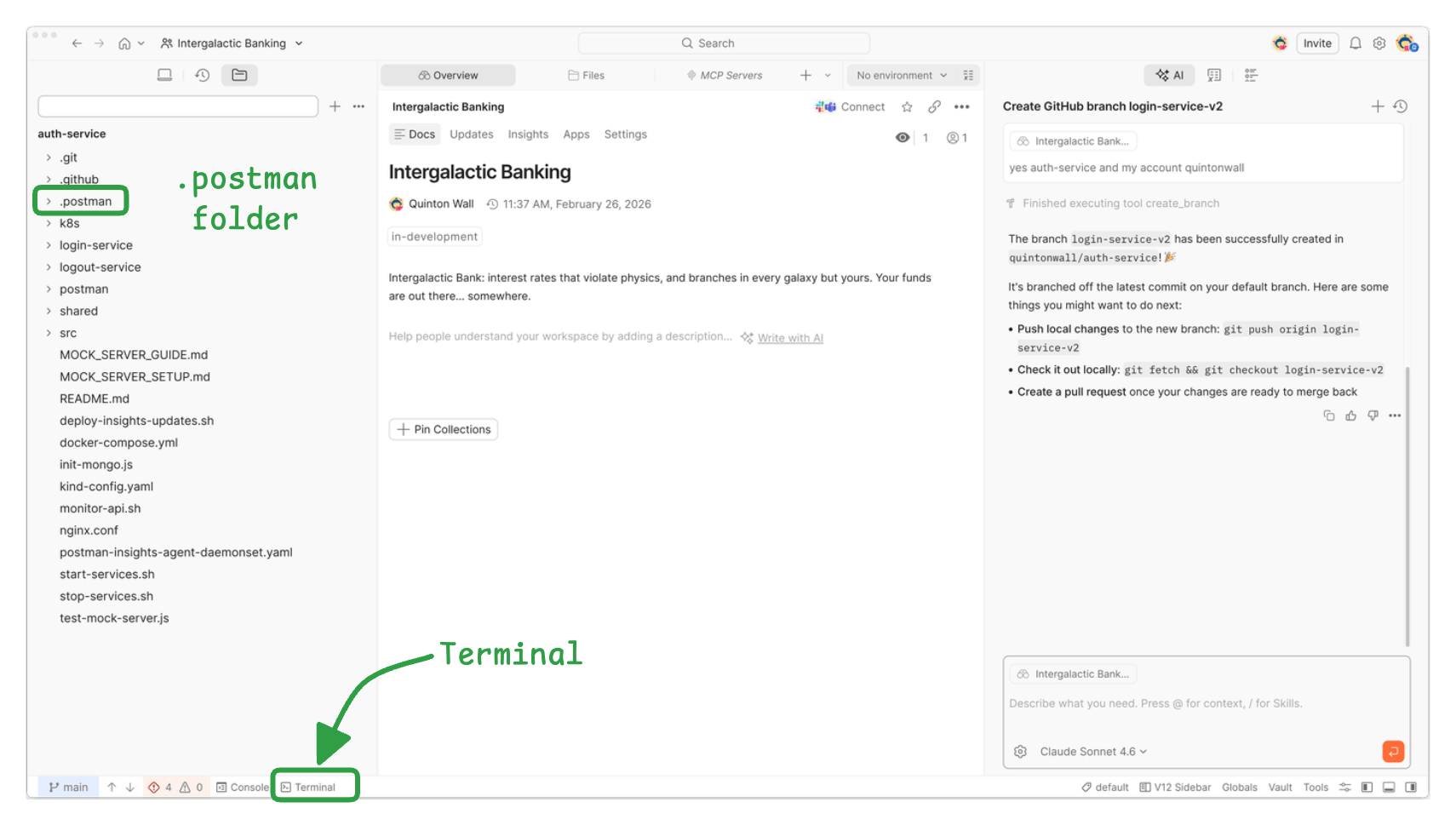The width and height of the screenshot is (1456, 825).
Task: Open notifications bell icon
Action: 1356,43
